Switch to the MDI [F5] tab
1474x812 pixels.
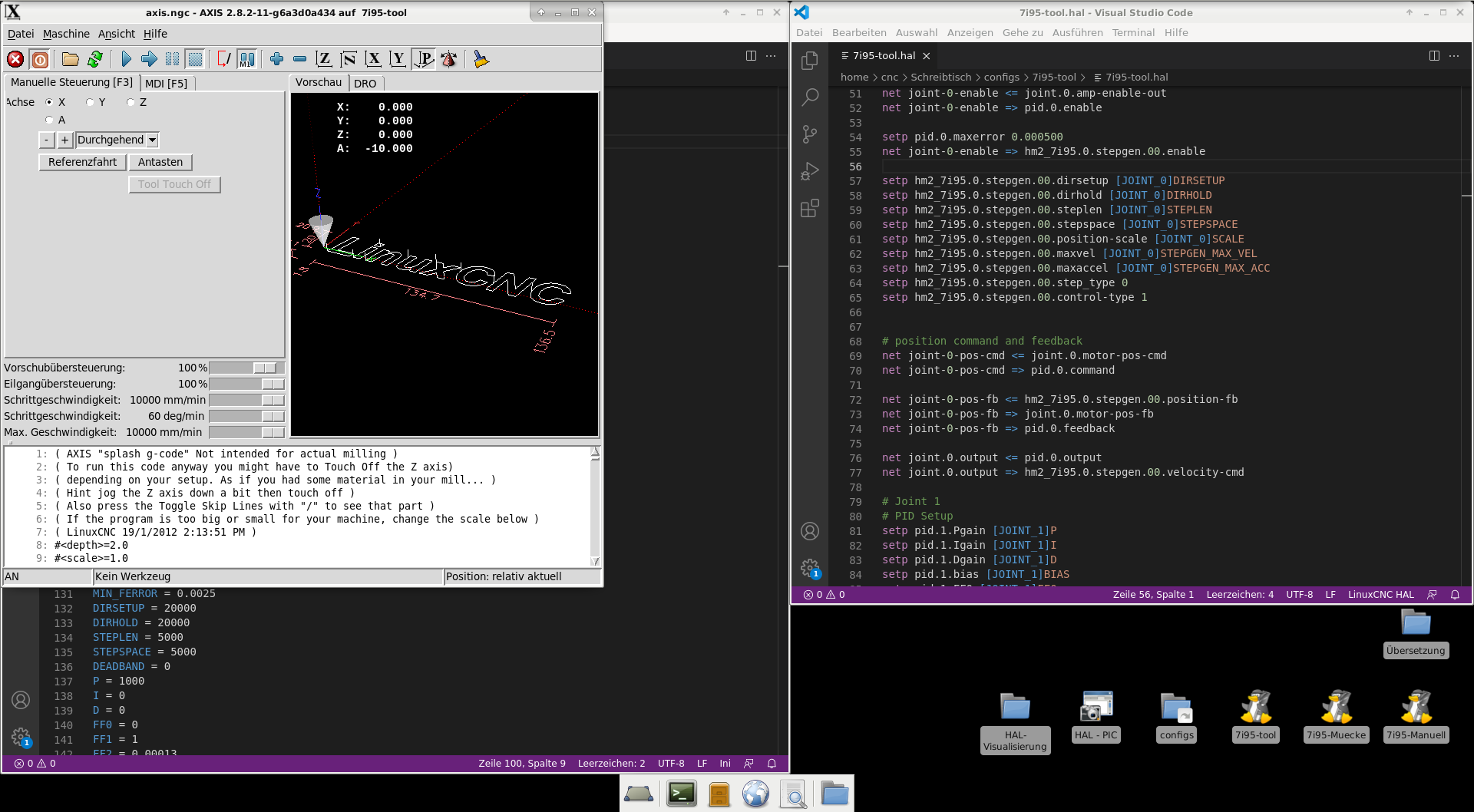click(167, 83)
